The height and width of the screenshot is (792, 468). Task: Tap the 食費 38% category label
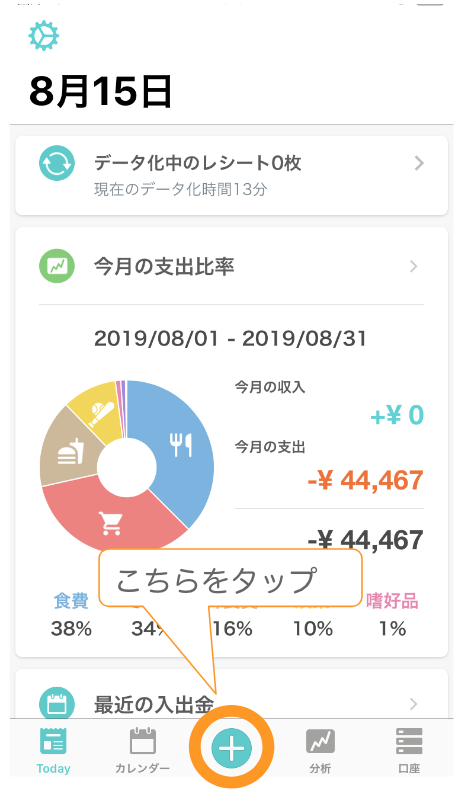click(71, 615)
